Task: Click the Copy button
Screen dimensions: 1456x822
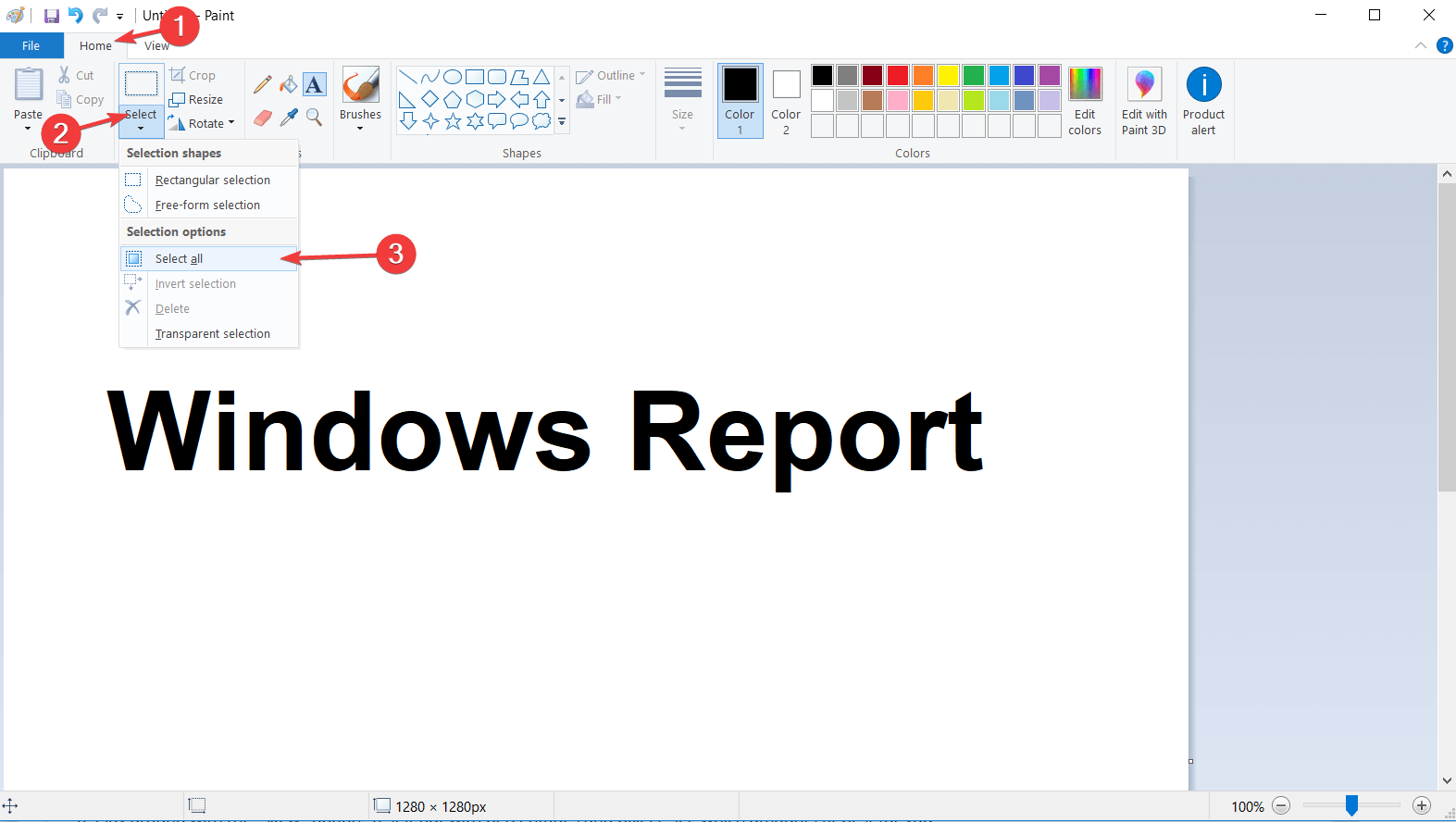Action: [80, 100]
